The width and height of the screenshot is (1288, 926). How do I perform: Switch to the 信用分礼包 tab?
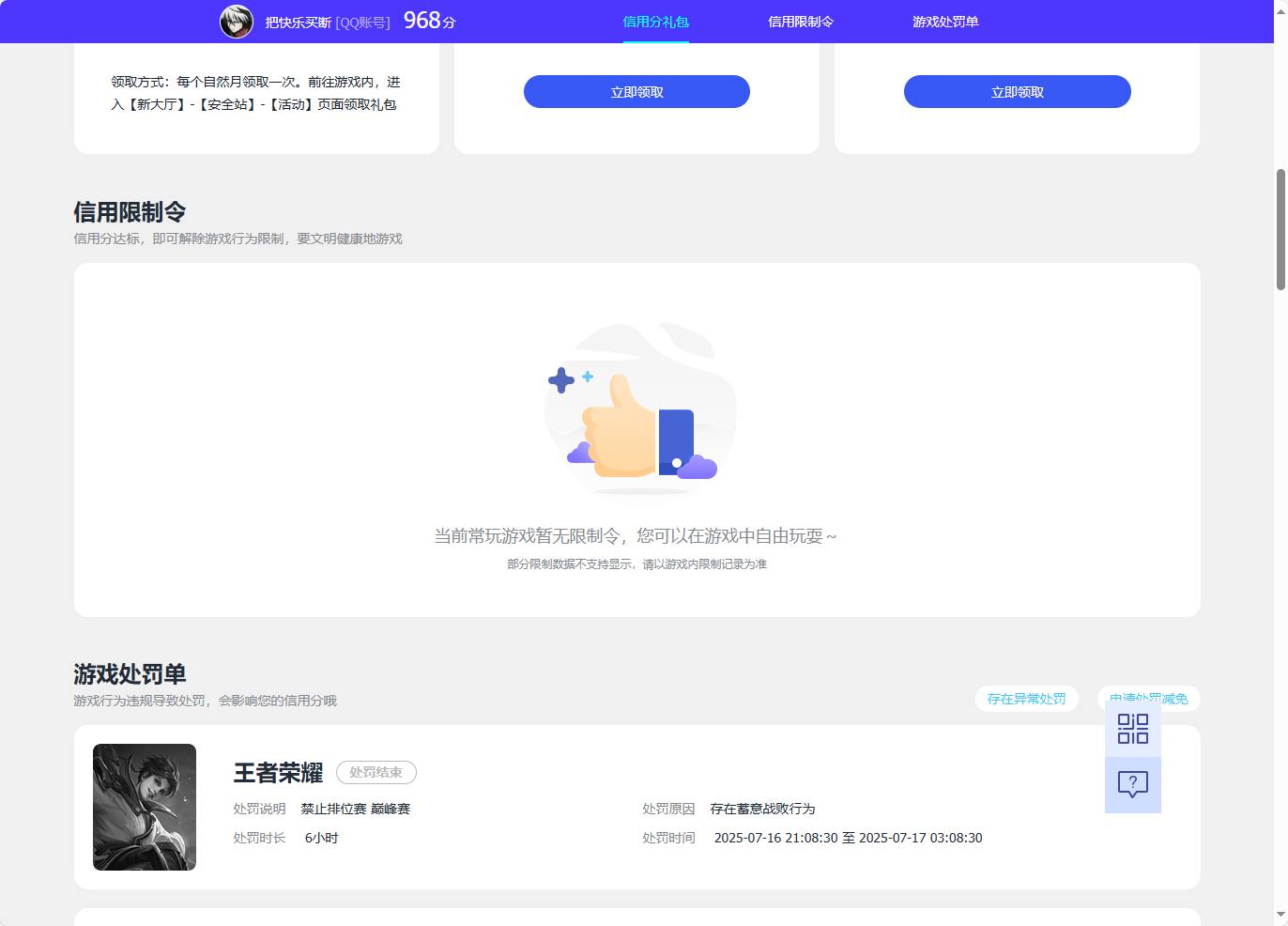655,21
